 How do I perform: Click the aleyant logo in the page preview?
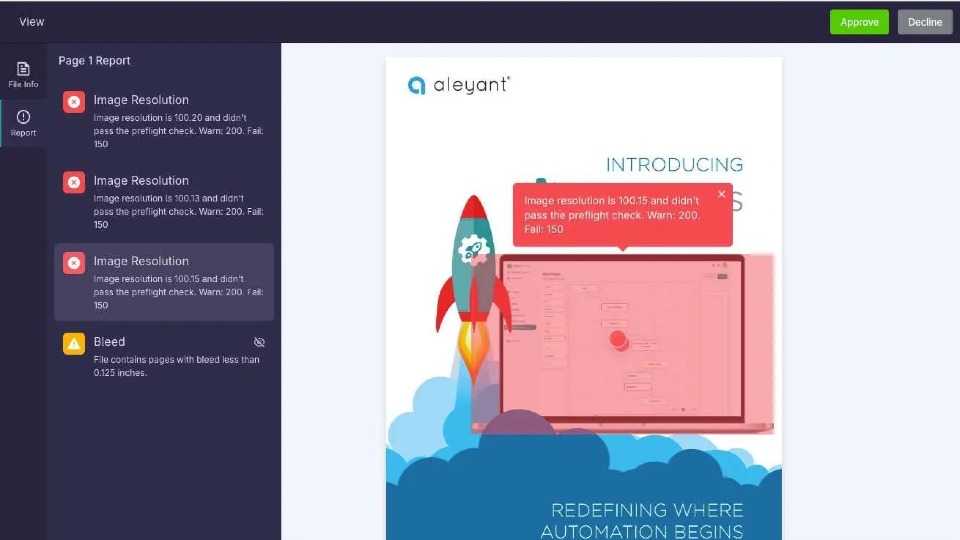459,85
